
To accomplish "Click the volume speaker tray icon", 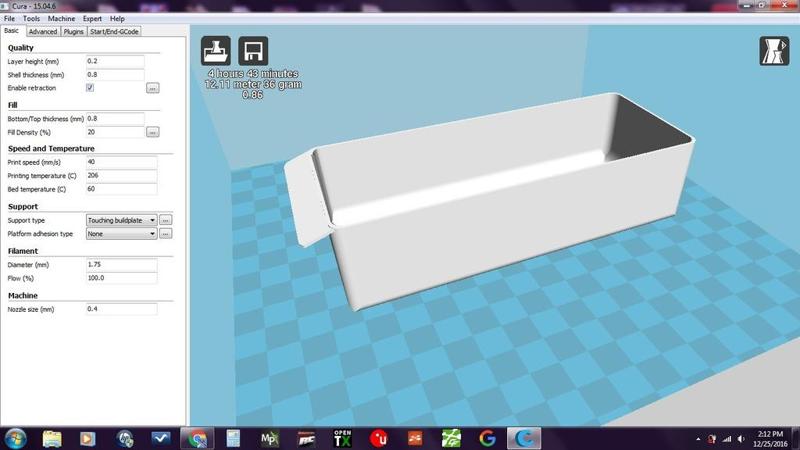I will tap(741, 439).
